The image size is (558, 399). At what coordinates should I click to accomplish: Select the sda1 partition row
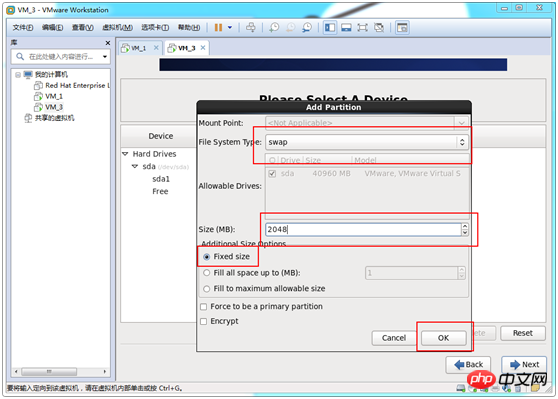161,179
